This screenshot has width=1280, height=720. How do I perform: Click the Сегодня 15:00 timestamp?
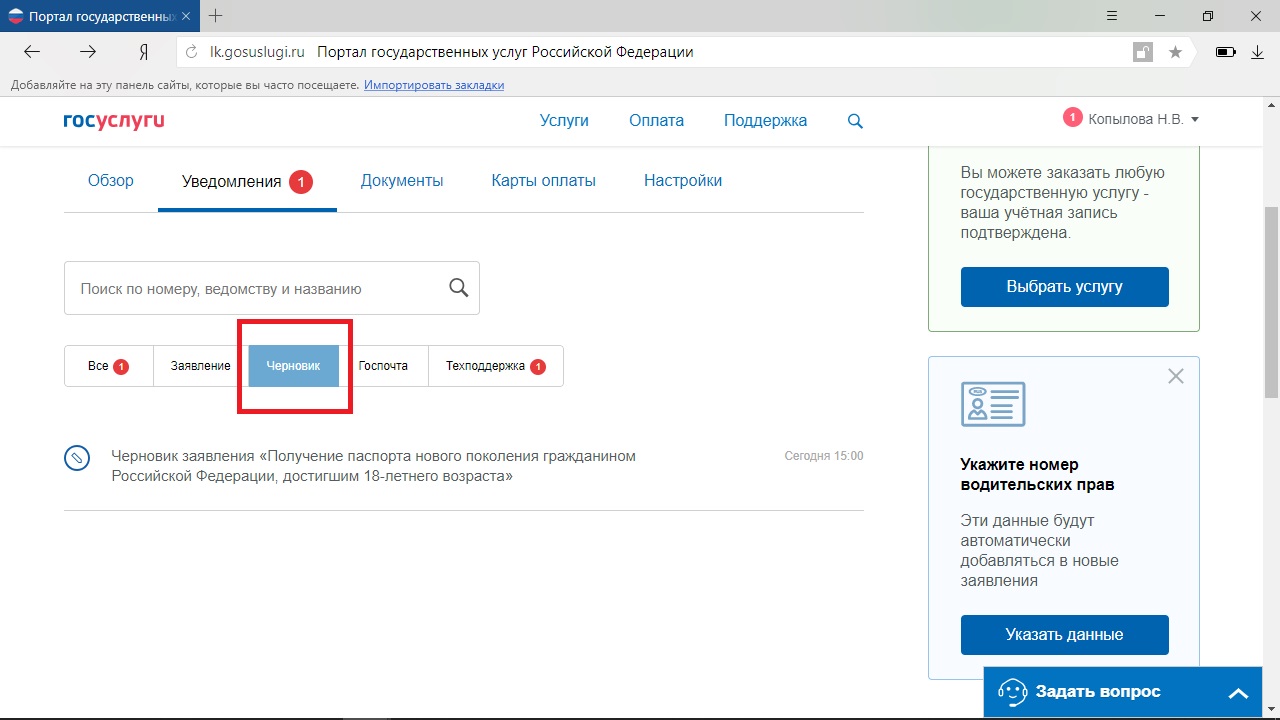823,456
